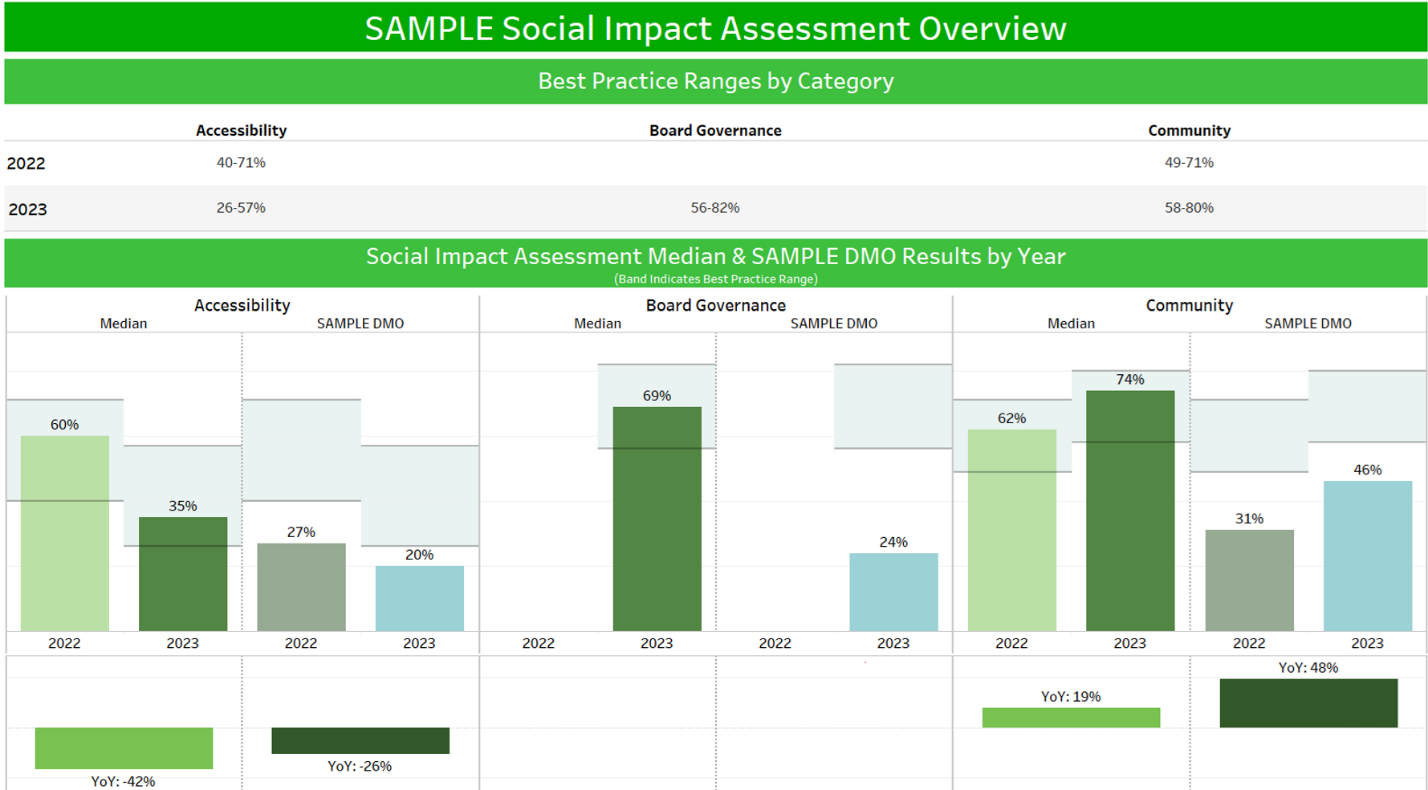Click the 27% Accessibility SAMPLE DMO bar
This screenshot has height=790, width=1428.
pyautogui.click(x=301, y=587)
